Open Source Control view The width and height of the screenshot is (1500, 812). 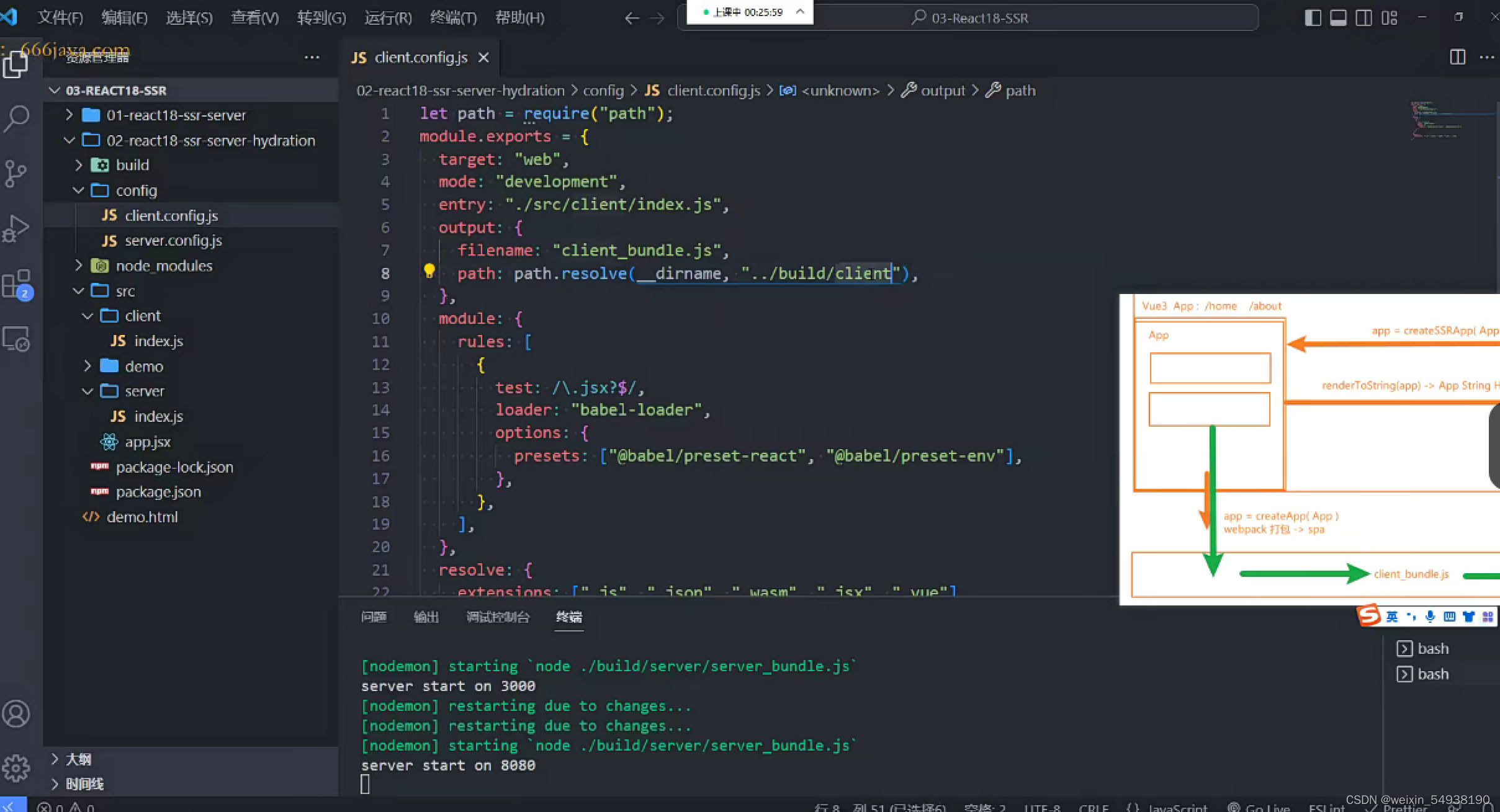pos(16,173)
